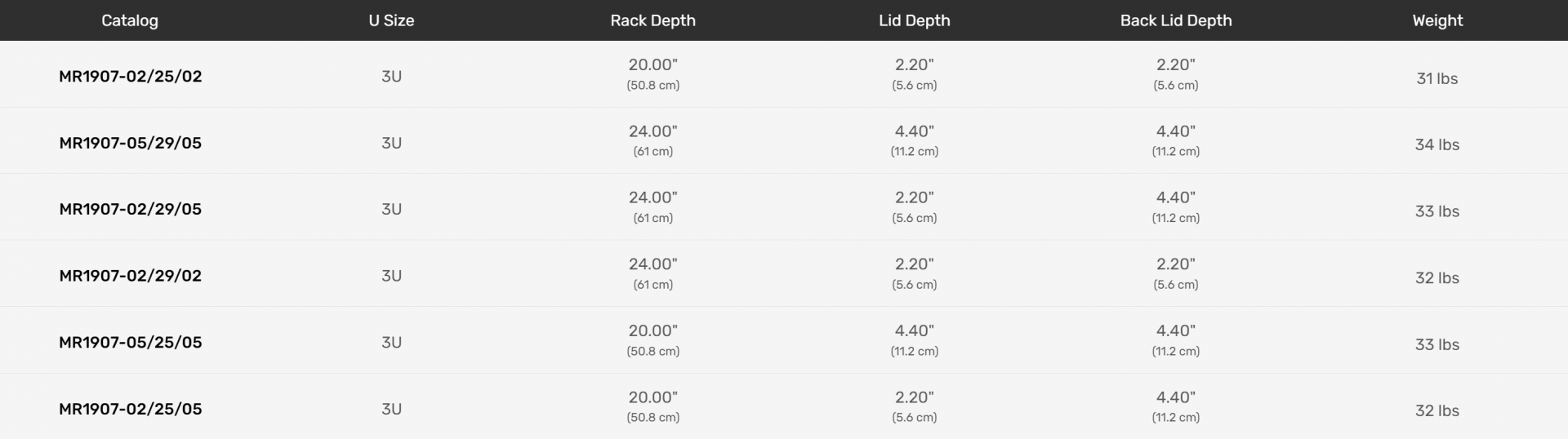Image resolution: width=1568 pixels, height=439 pixels.
Task: Click the 34 lbs weight cell
Action: (1437, 145)
